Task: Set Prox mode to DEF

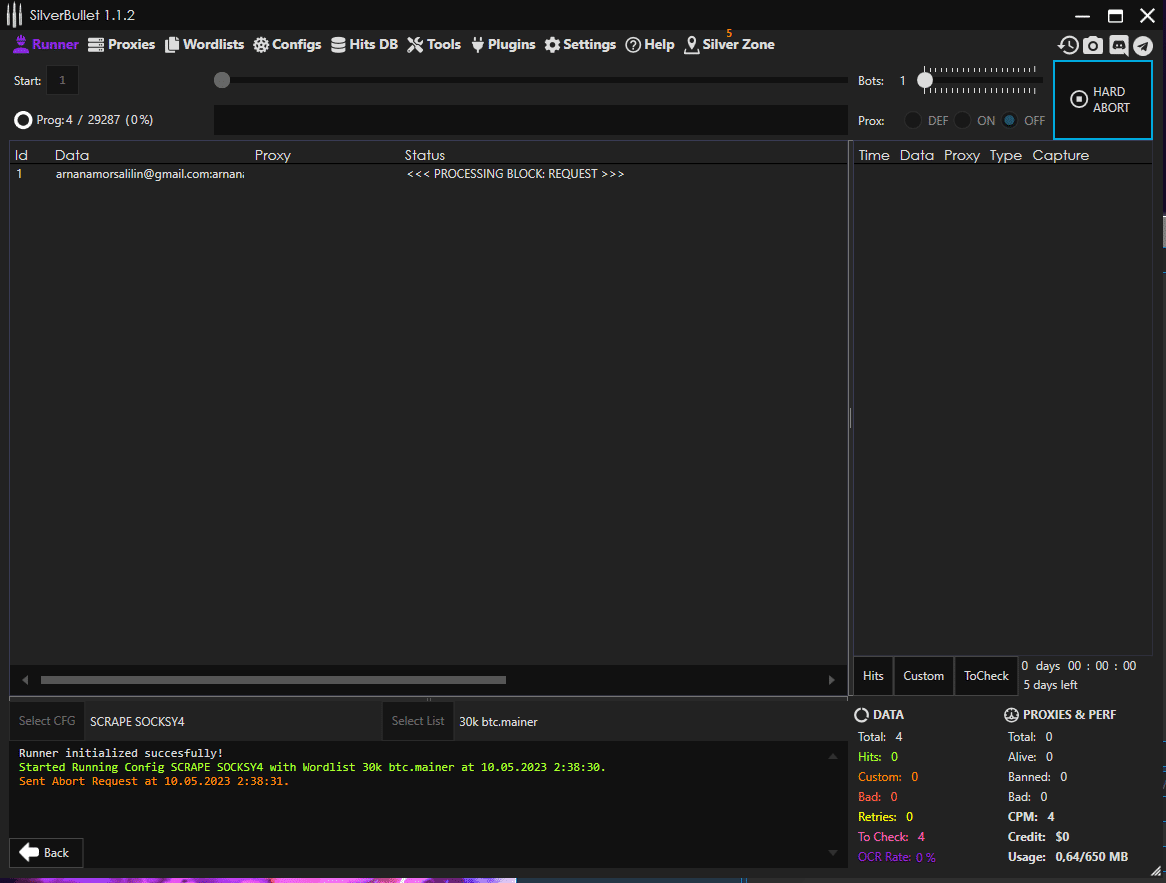Action: click(x=913, y=120)
